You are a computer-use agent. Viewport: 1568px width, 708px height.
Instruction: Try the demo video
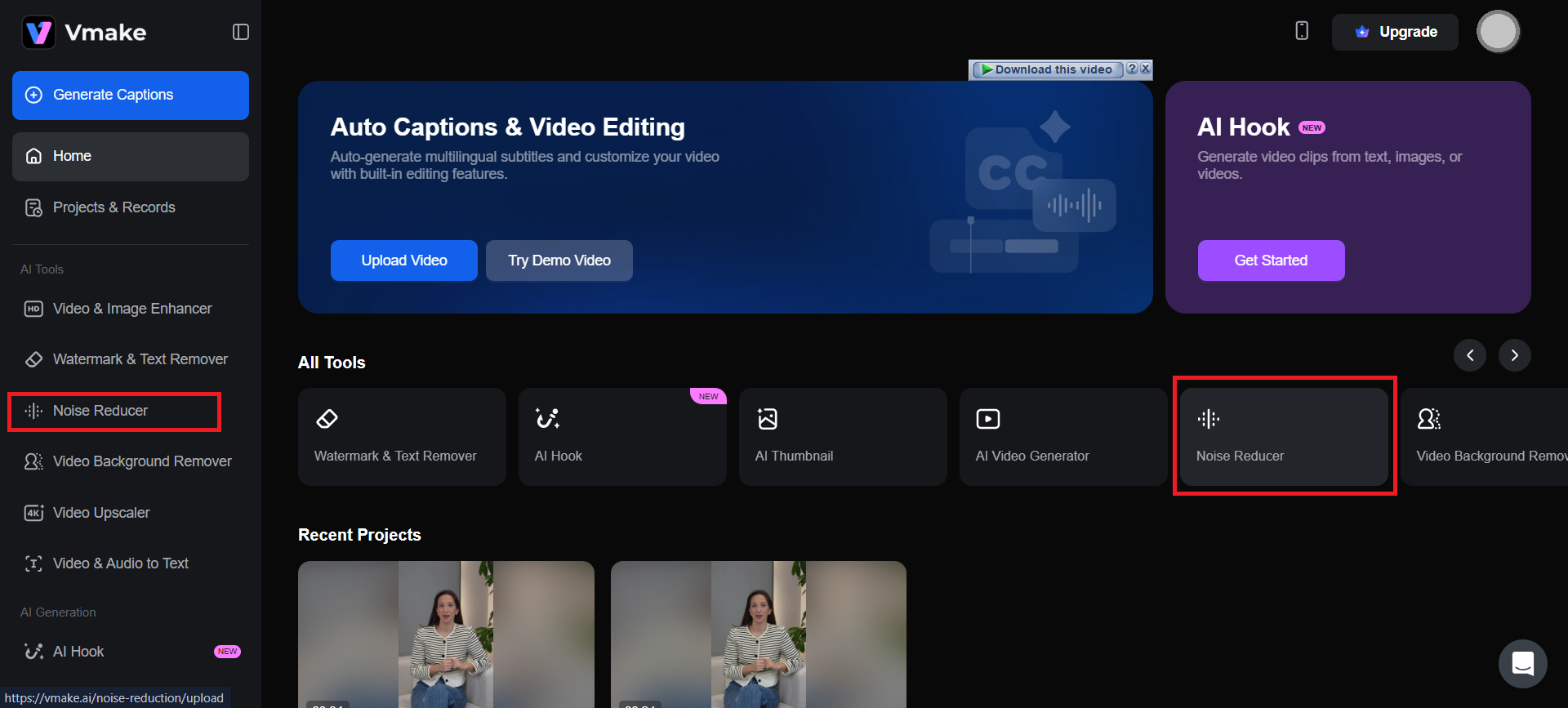(x=559, y=260)
